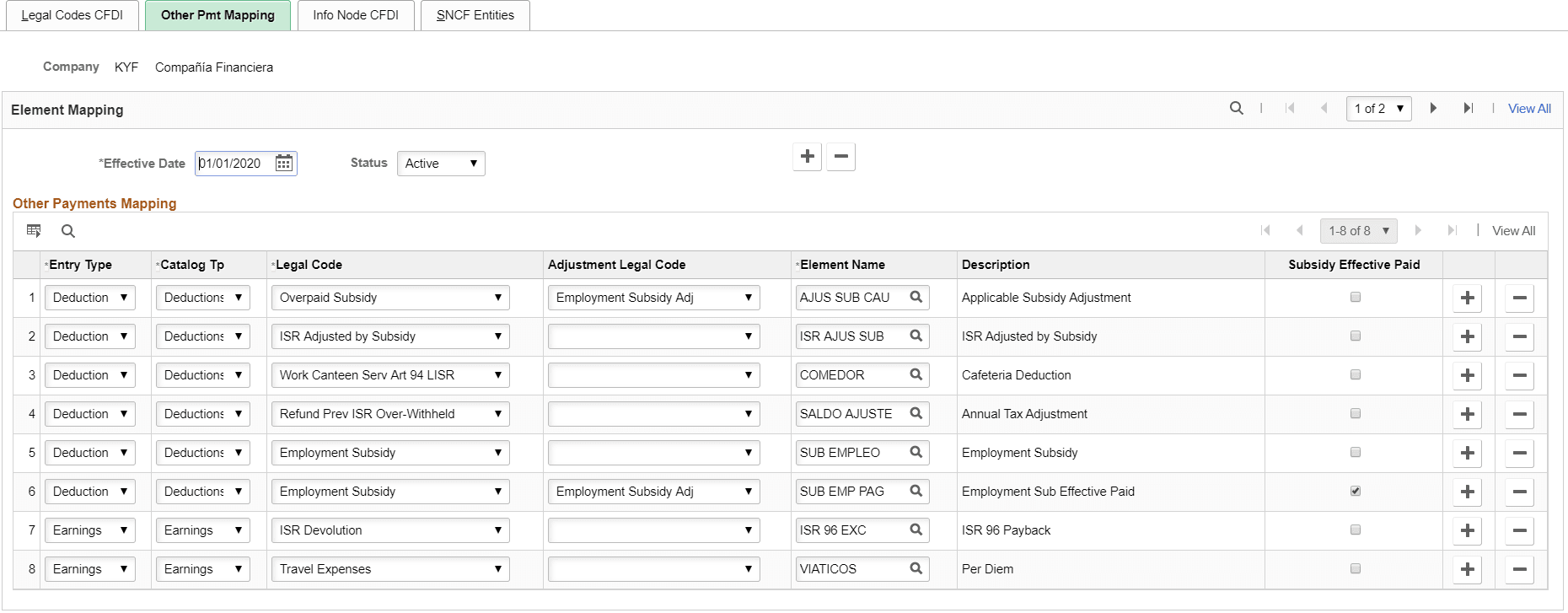Click the Element Mapping View All link
The height and width of the screenshot is (613, 1568).
click(x=1529, y=109)
